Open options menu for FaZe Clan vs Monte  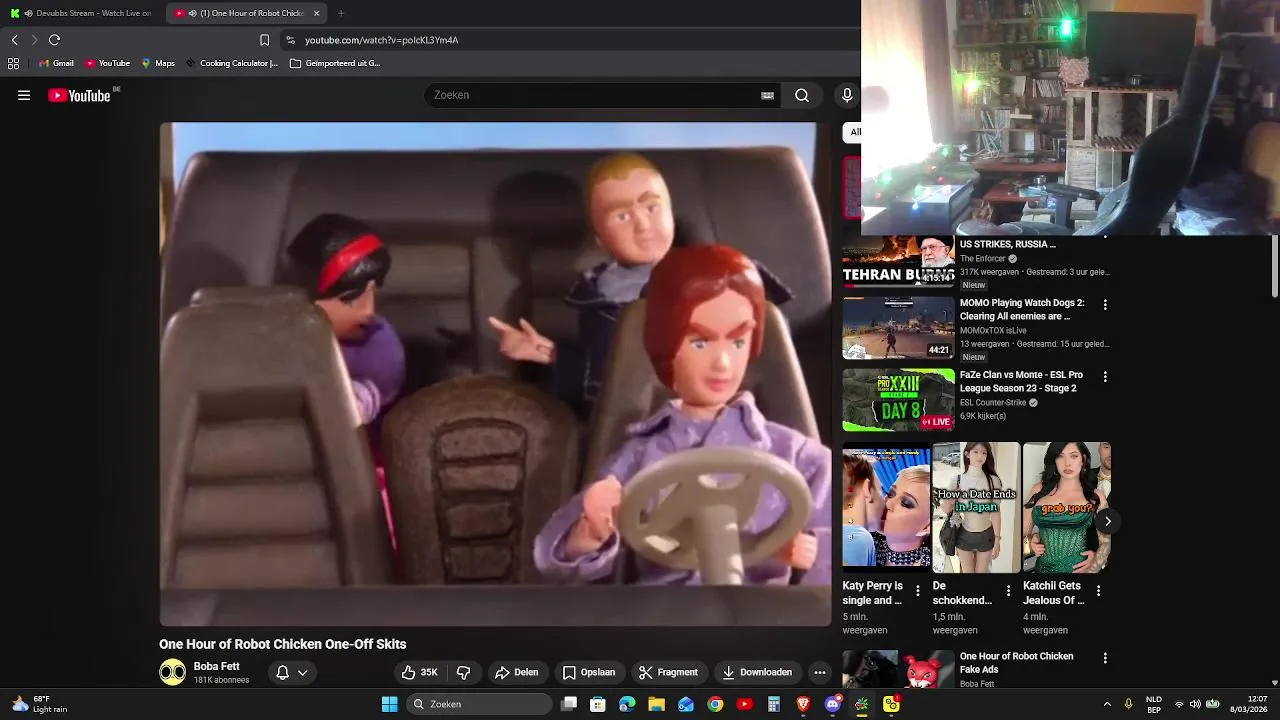coord(1105,377)
